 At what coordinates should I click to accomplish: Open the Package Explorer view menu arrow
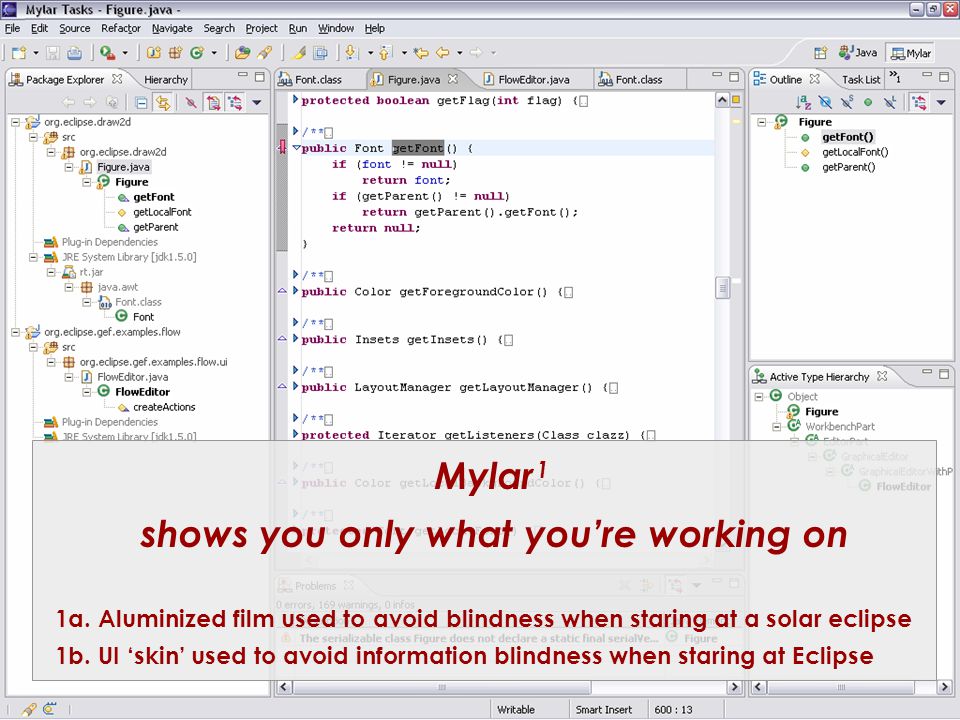coord(257,103)
